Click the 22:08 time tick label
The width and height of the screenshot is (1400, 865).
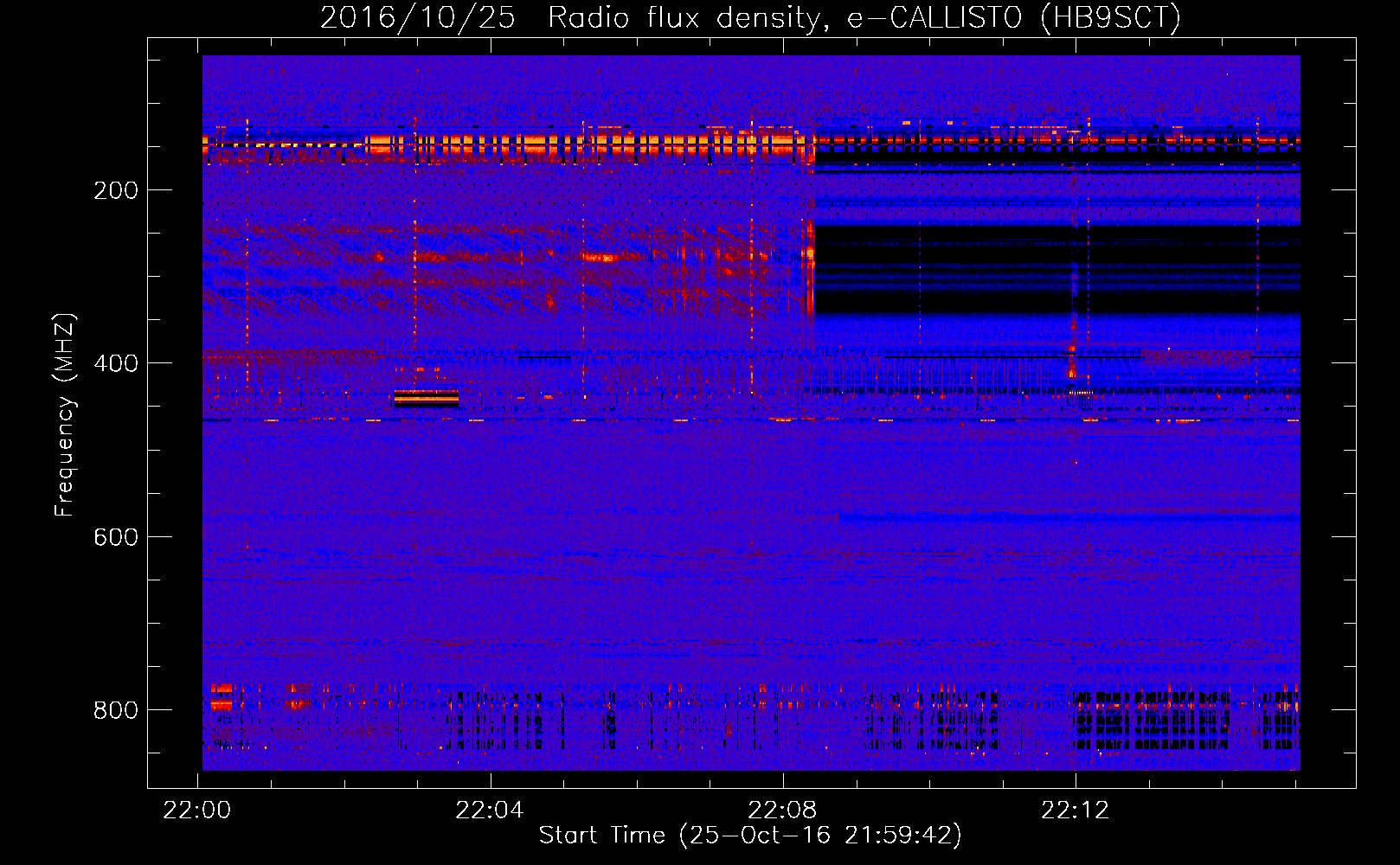click(x=782, y=811)
